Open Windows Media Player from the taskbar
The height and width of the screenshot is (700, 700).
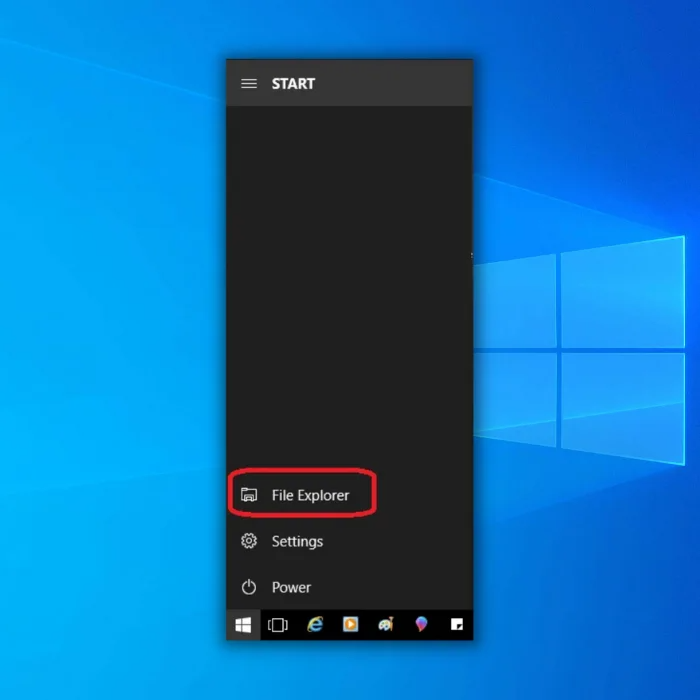350,625
